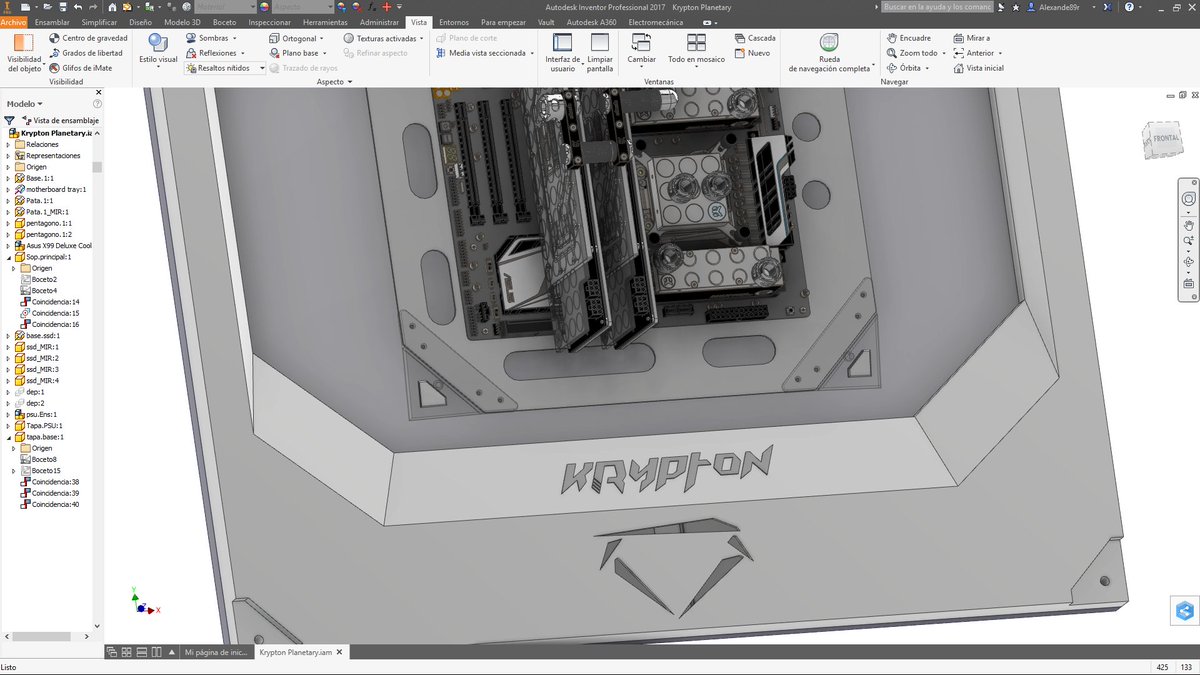This screenshot has width=1200, height=675.
Task: Click search help input field
Action: pyautogui.click(x=937, y=7)
